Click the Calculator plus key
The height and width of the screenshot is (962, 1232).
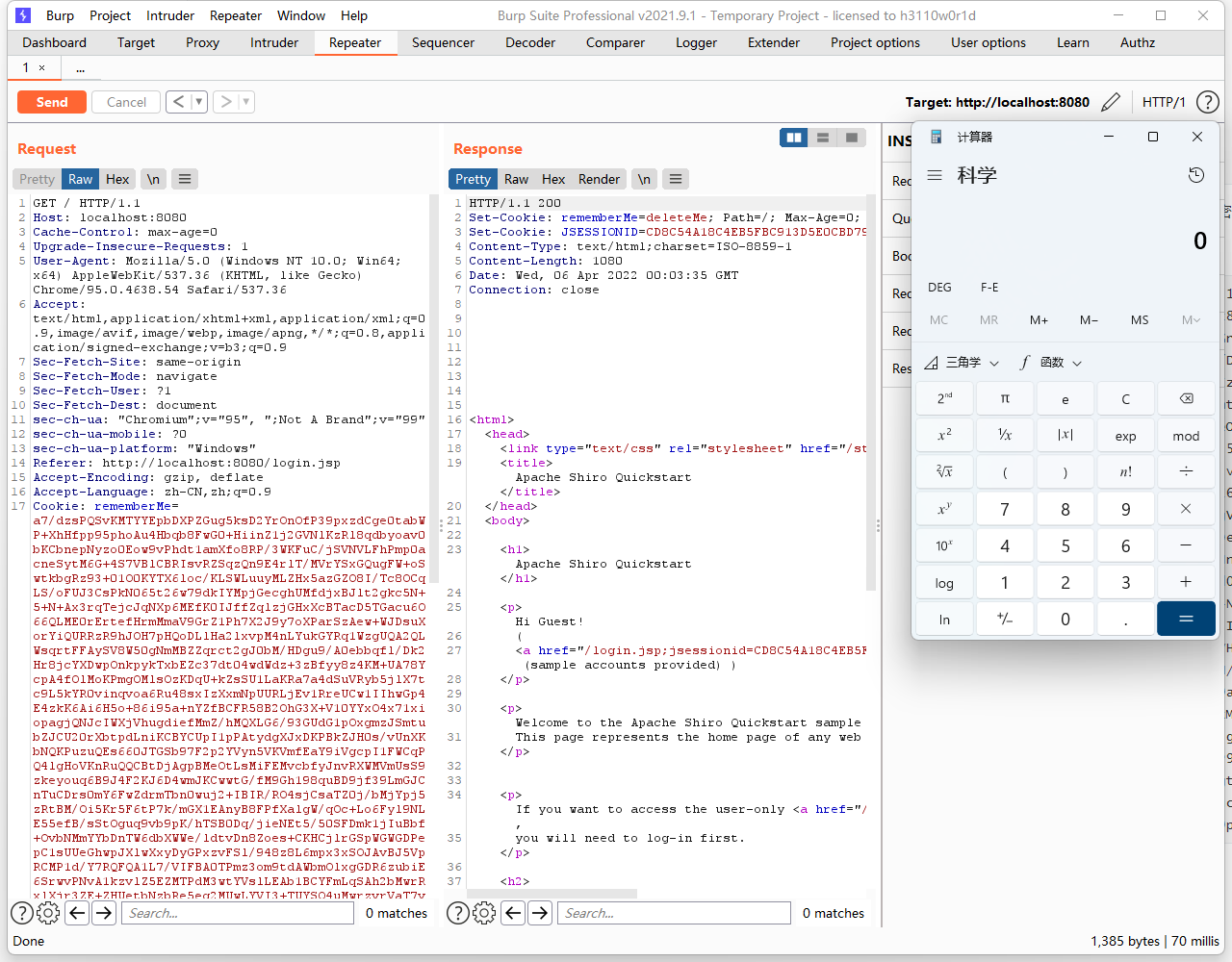coord(1186,581)
